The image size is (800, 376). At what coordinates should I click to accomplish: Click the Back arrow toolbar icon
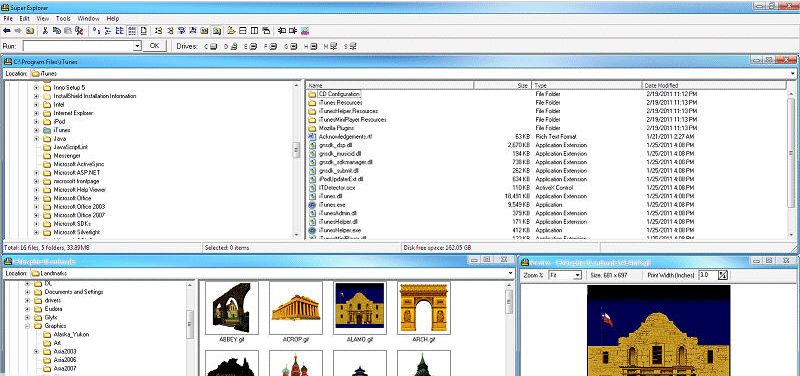[x=7, y=31]
